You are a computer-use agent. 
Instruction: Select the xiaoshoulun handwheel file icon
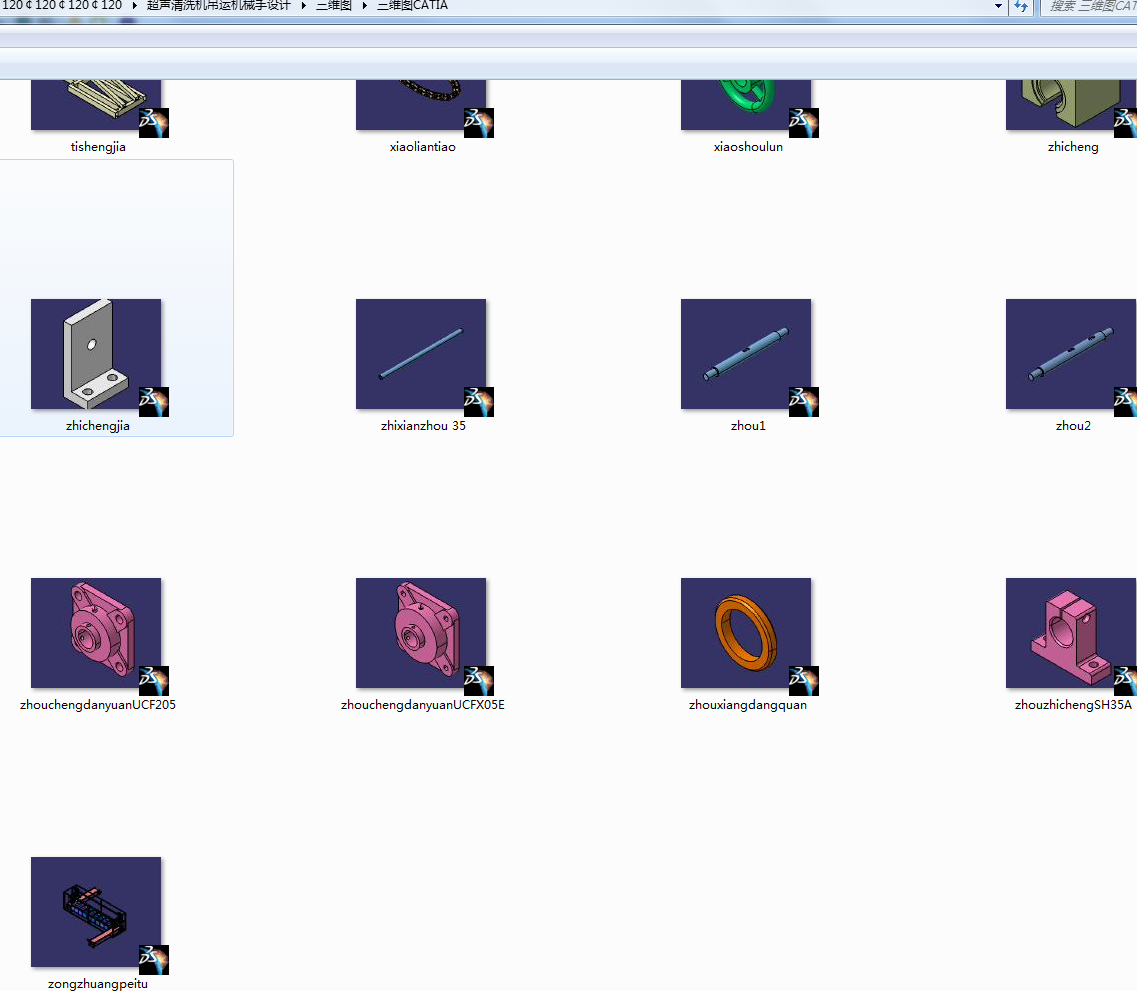pos(745,105)
